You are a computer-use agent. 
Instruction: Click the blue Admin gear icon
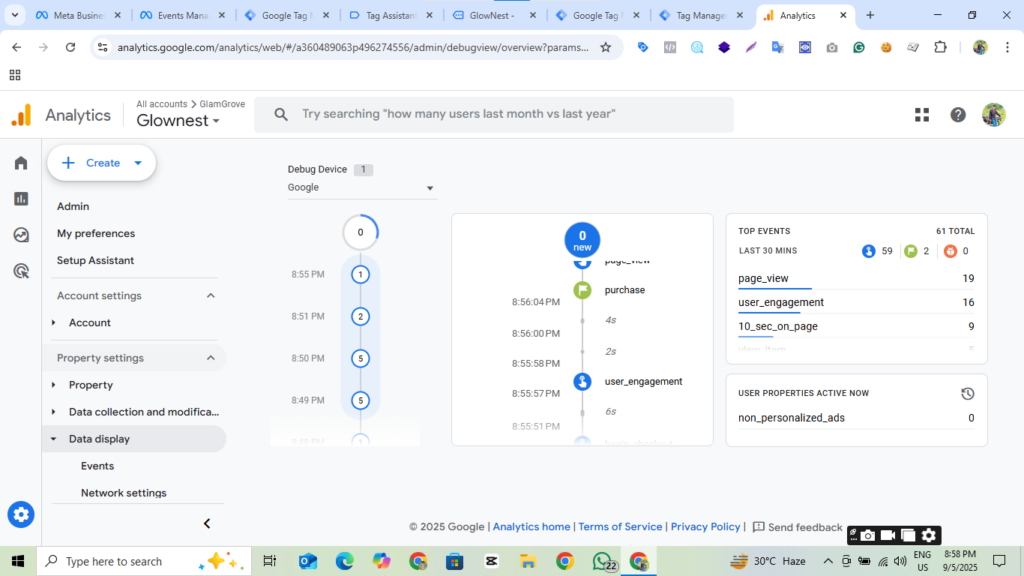21,515
